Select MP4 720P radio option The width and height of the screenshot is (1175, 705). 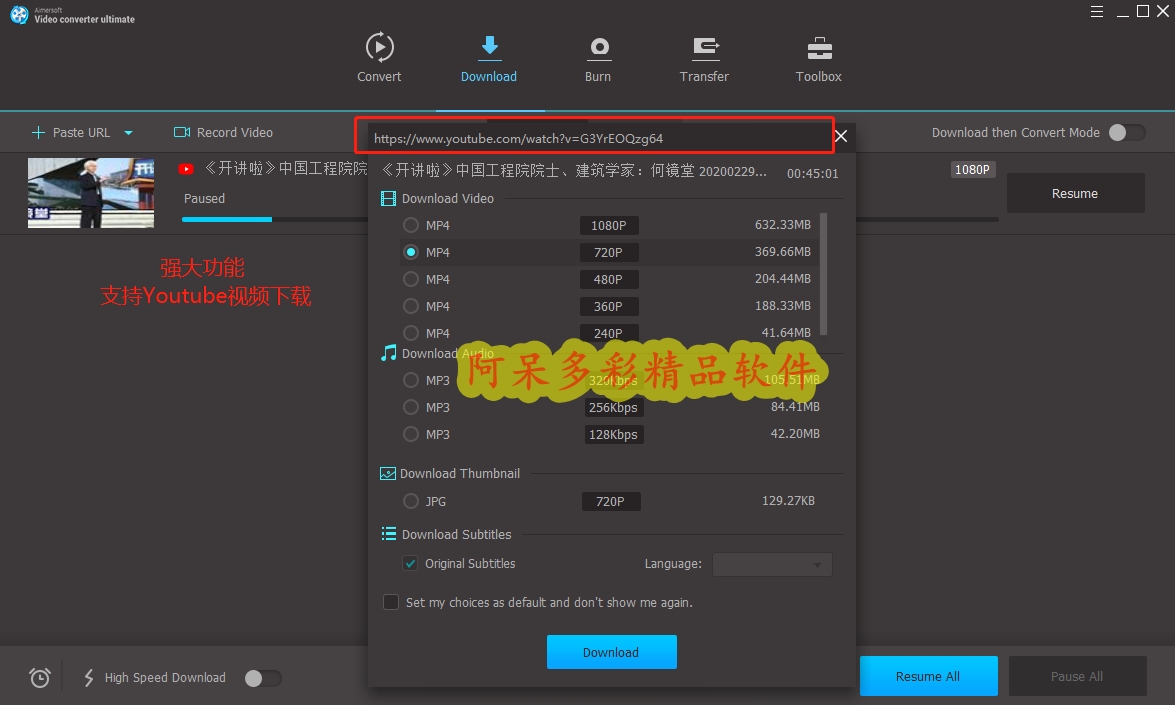point(411,252)
